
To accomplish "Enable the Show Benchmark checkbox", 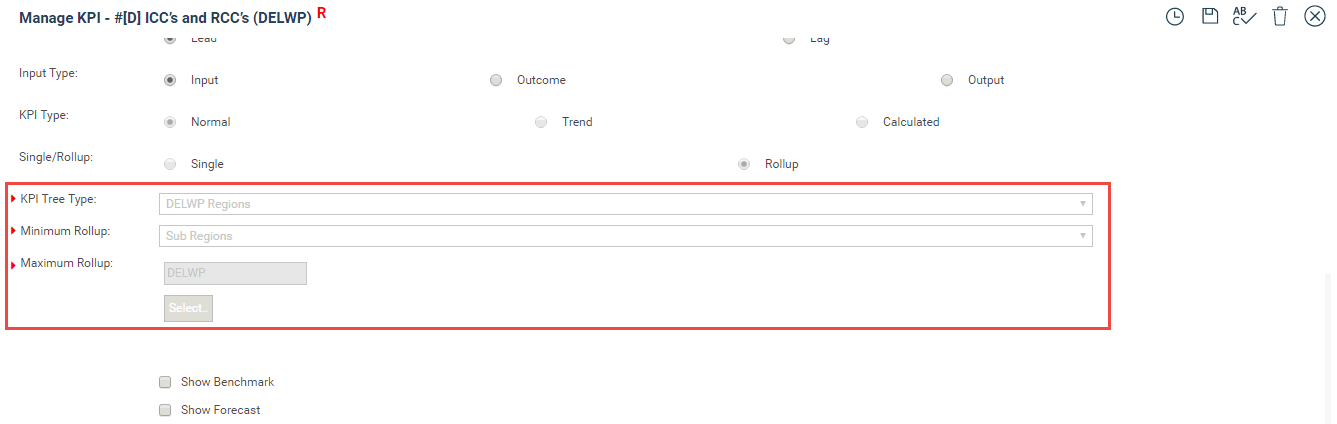I will pos(165,382).
